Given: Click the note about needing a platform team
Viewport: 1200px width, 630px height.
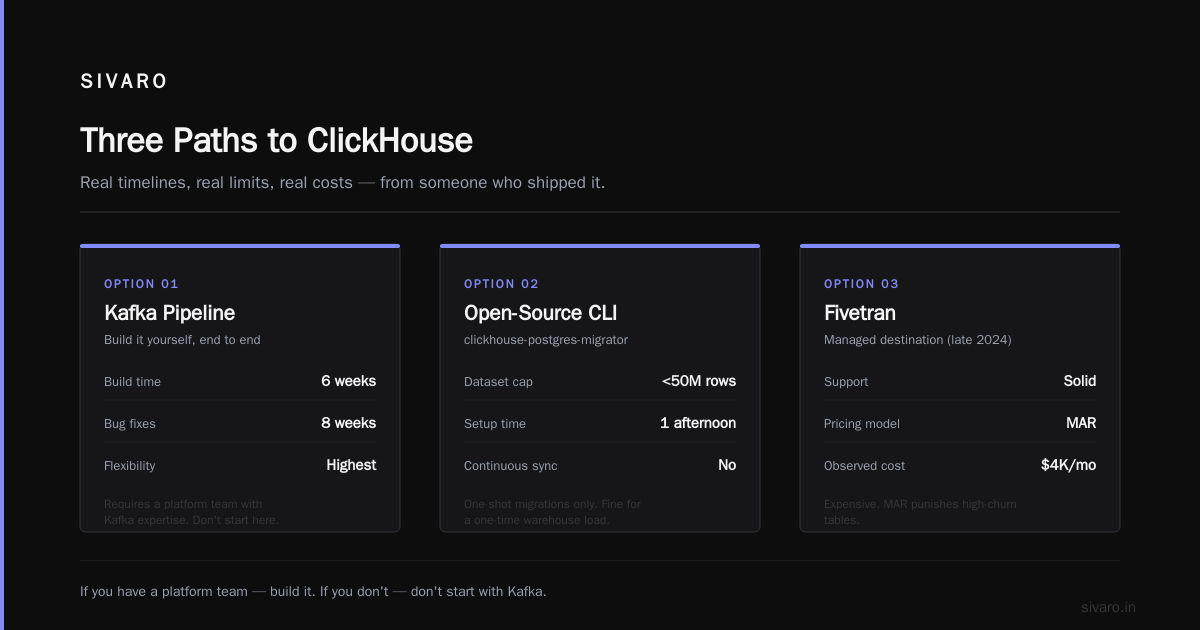Looking at the screenshot, I should [x=191, y=512].
